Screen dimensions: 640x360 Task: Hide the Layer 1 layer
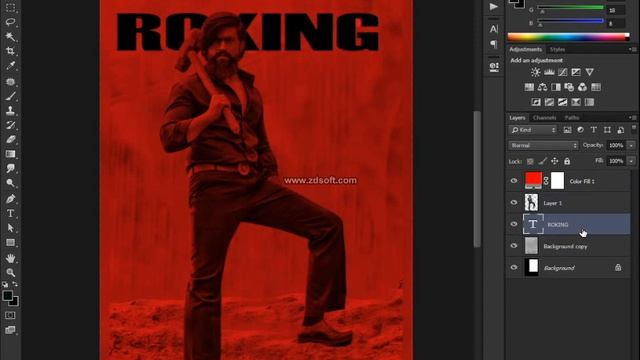click(514, 202)
